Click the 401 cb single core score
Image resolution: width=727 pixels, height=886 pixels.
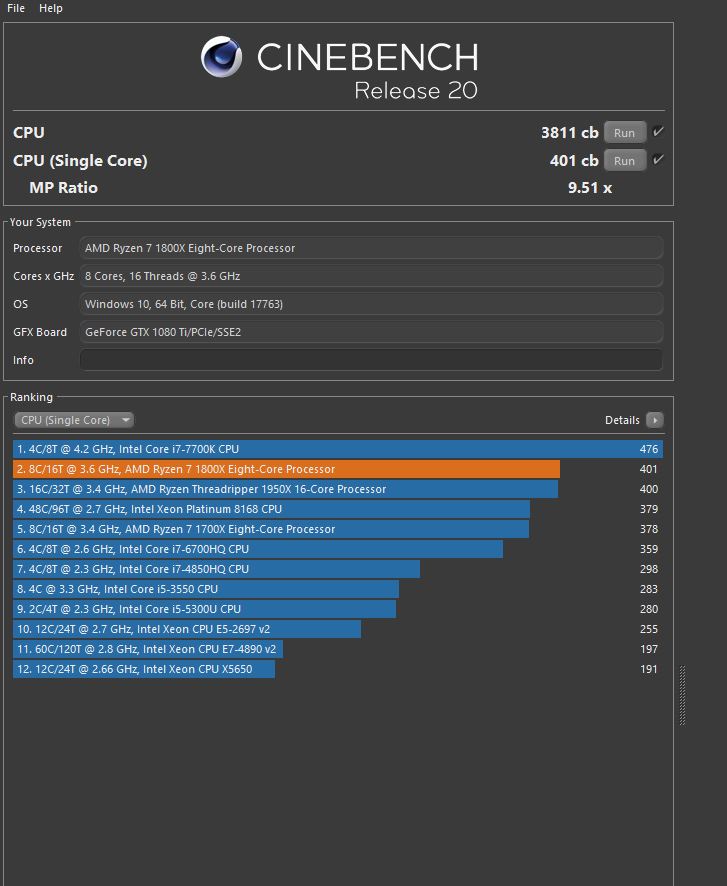click(574, 160)
